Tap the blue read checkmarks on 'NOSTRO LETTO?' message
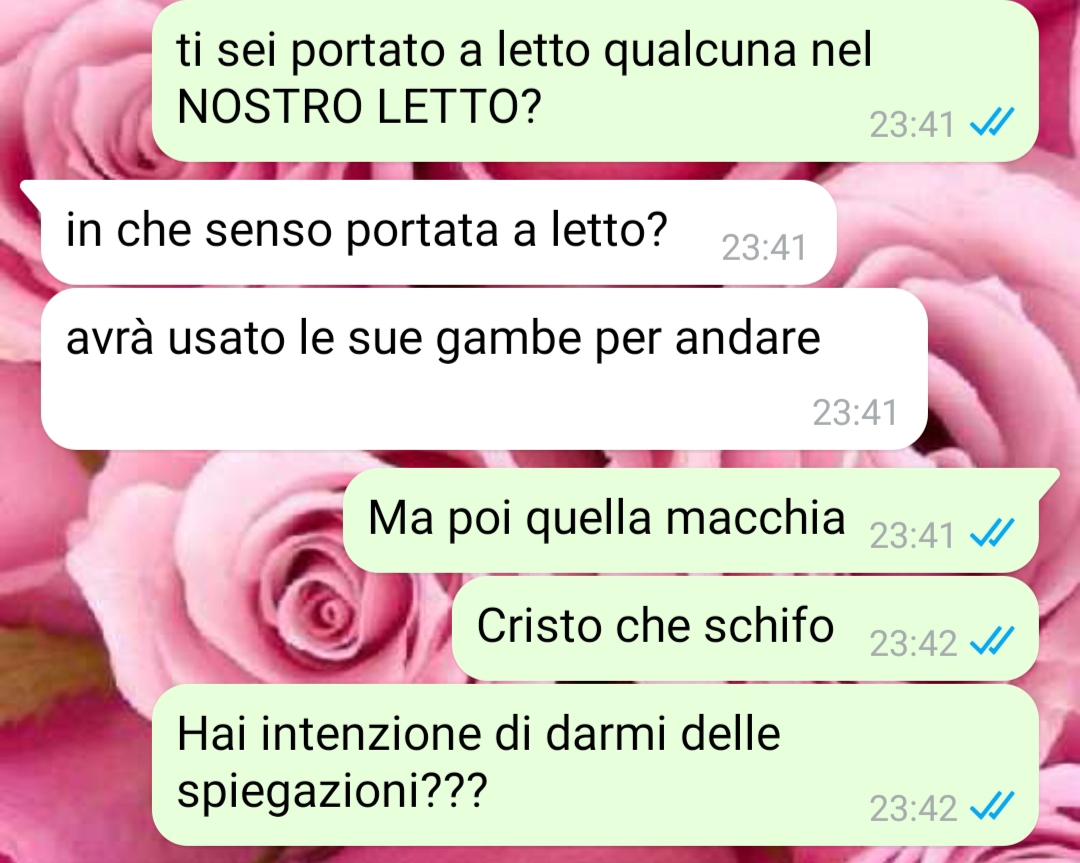The image size is (1080, 863). [992, 123]
